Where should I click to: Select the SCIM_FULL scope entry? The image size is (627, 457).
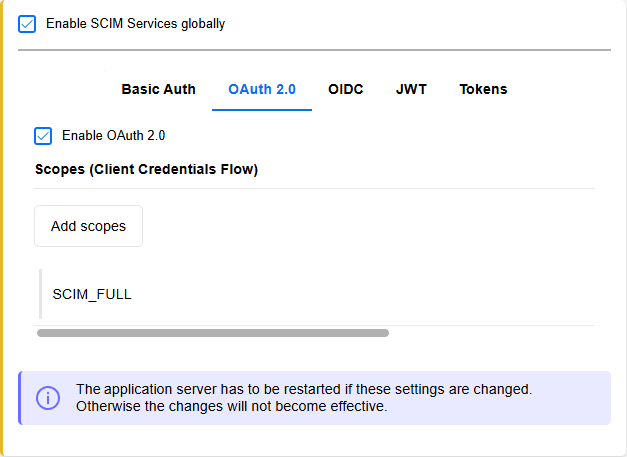[92, 294]
